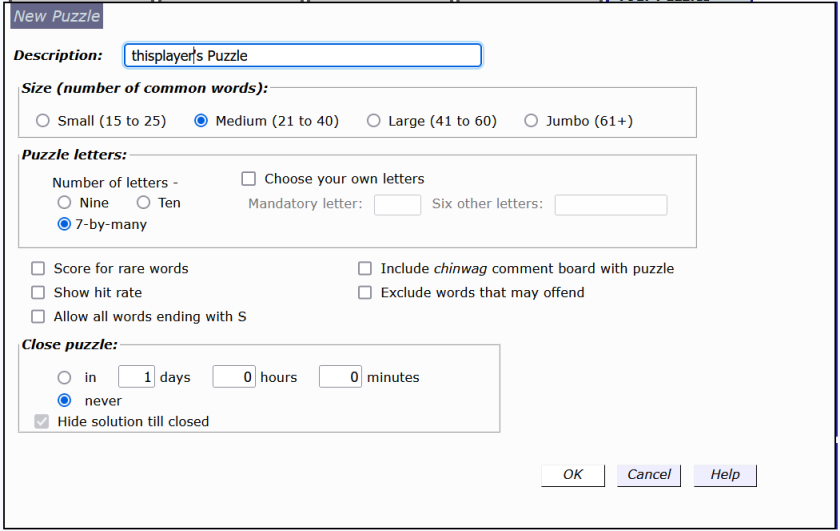Click the Six other letters field
Image resolution: width=840 pixels, height=531 pixels.
coord(610,205)
